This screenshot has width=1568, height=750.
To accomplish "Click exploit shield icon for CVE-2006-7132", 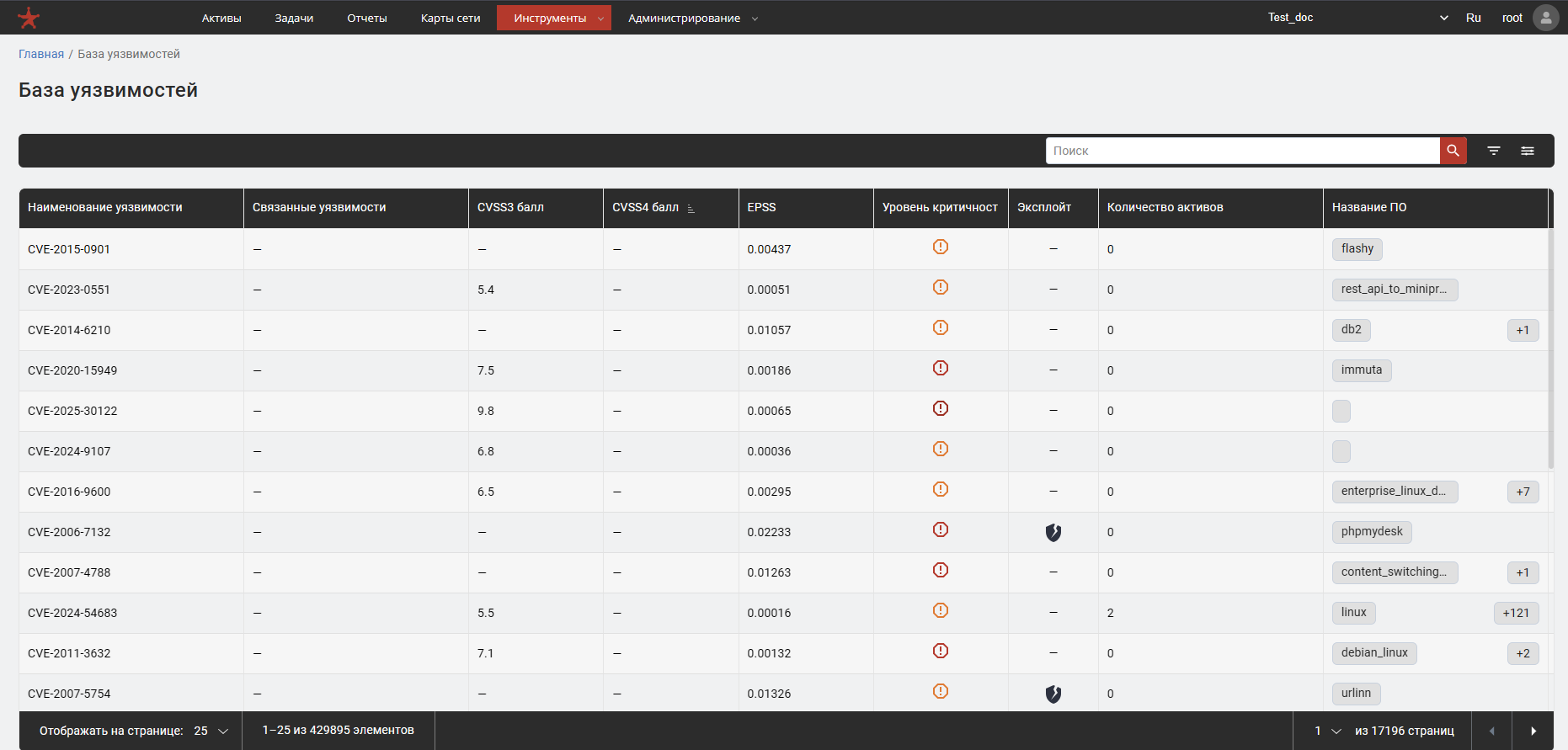I will point(1053,532).
